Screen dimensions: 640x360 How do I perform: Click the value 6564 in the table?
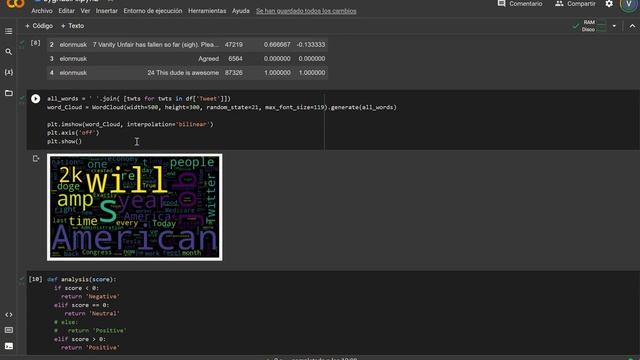click(236, 59)
